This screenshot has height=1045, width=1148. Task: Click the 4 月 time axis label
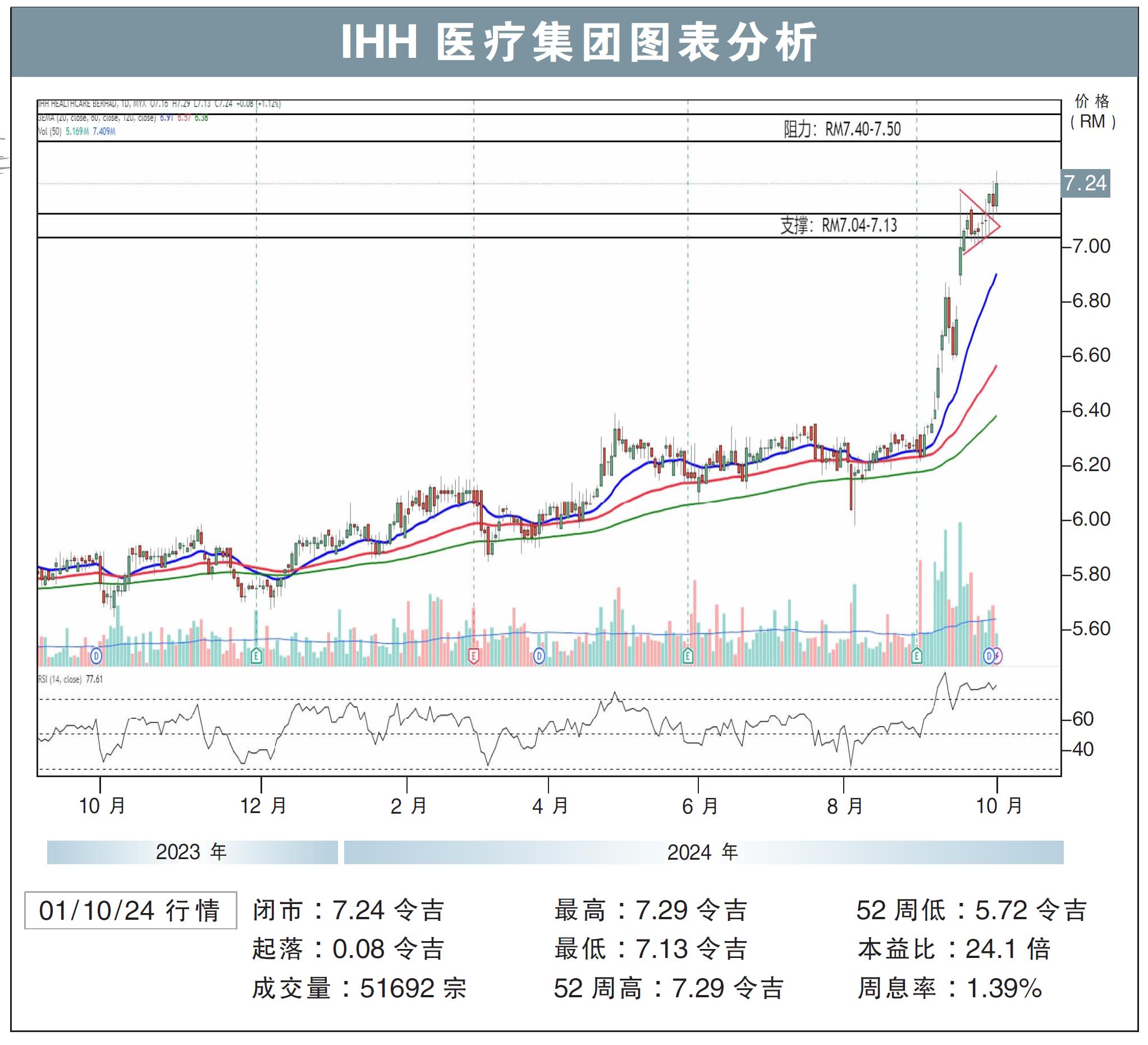pyautogui.click(x=550, y=806)
